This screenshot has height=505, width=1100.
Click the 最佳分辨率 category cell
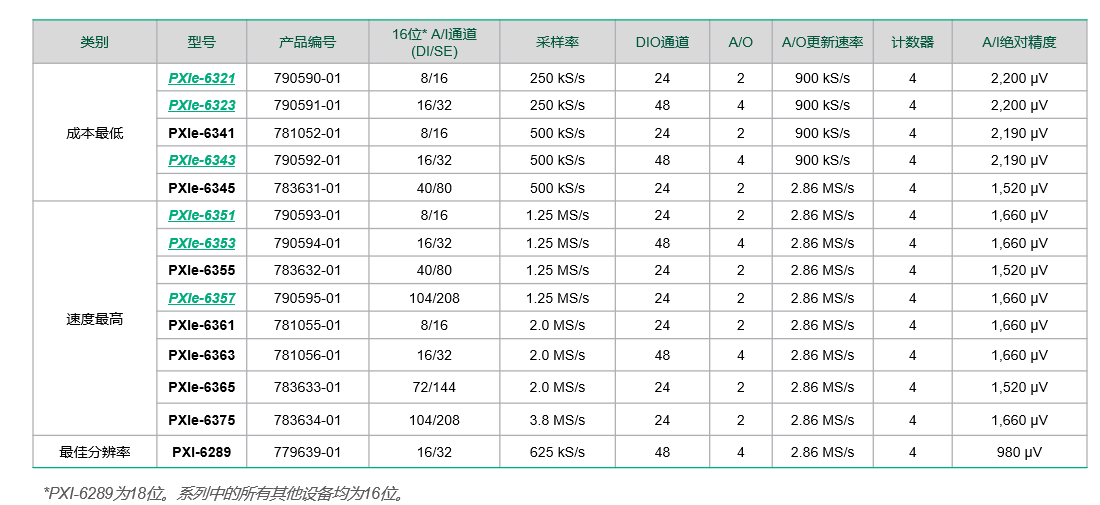(95, 452)
